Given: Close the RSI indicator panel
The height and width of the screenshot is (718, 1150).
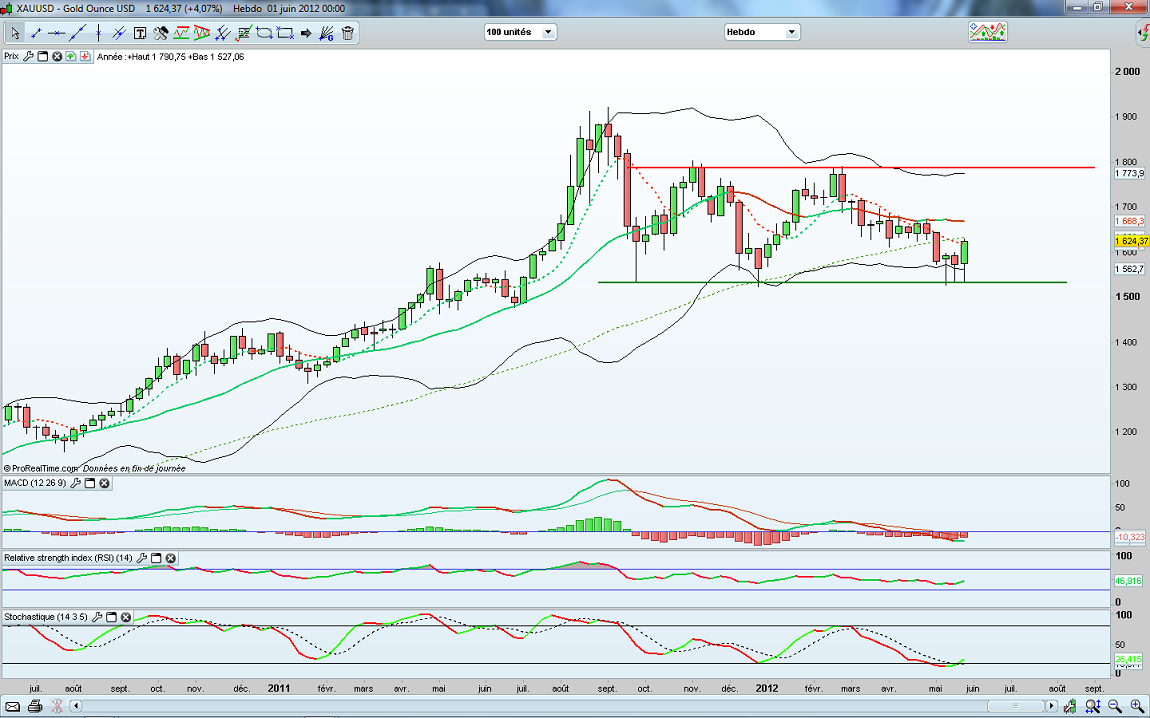Looking at the screenshot, I should click(170, 558).
